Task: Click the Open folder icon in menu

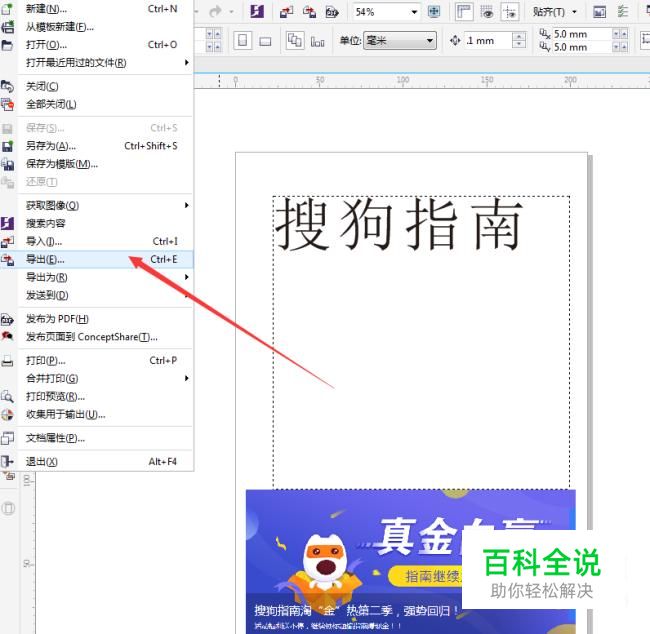Action: 7,45
